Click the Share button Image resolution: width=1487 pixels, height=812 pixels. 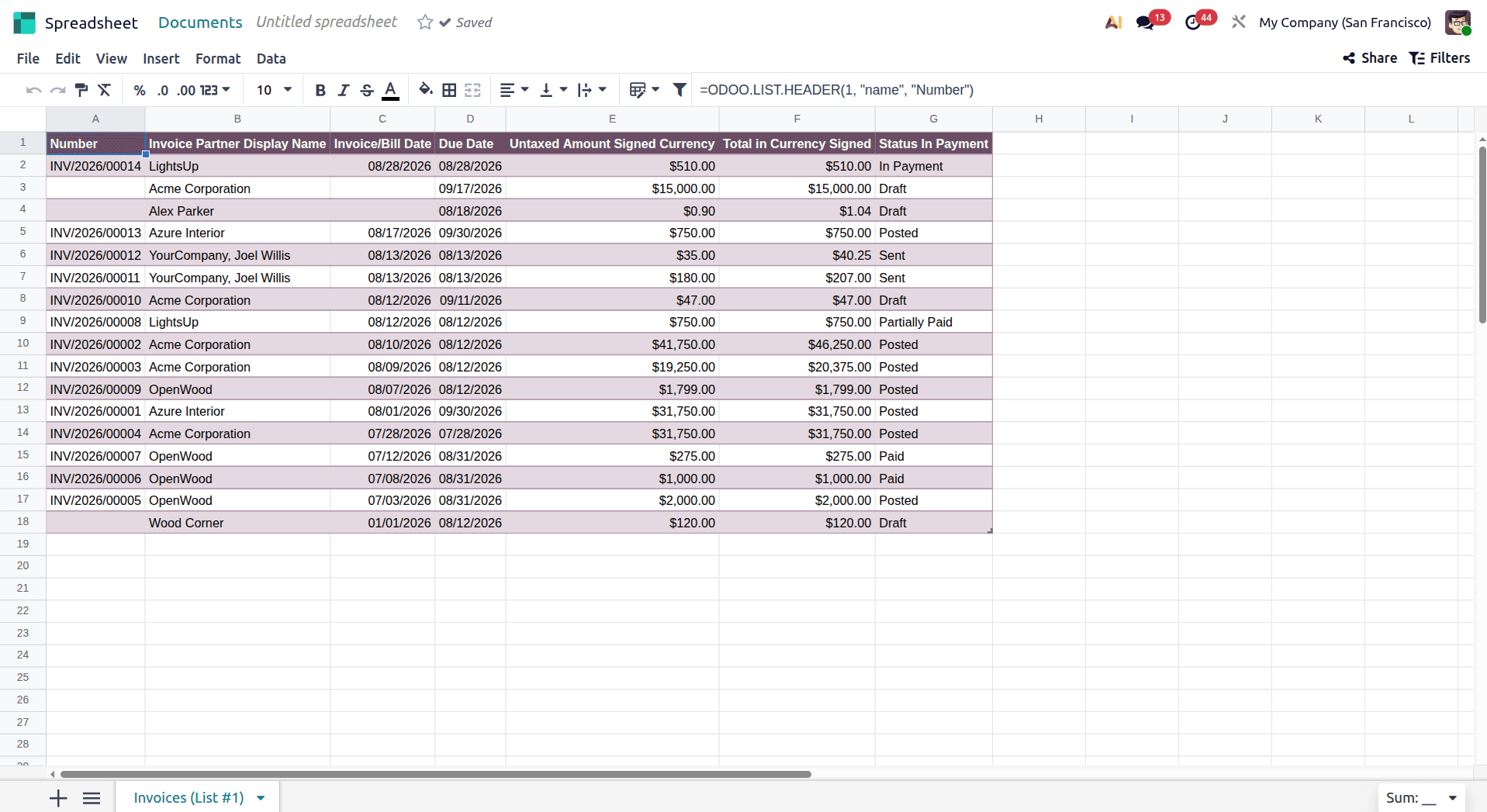tap(1370, 58)
